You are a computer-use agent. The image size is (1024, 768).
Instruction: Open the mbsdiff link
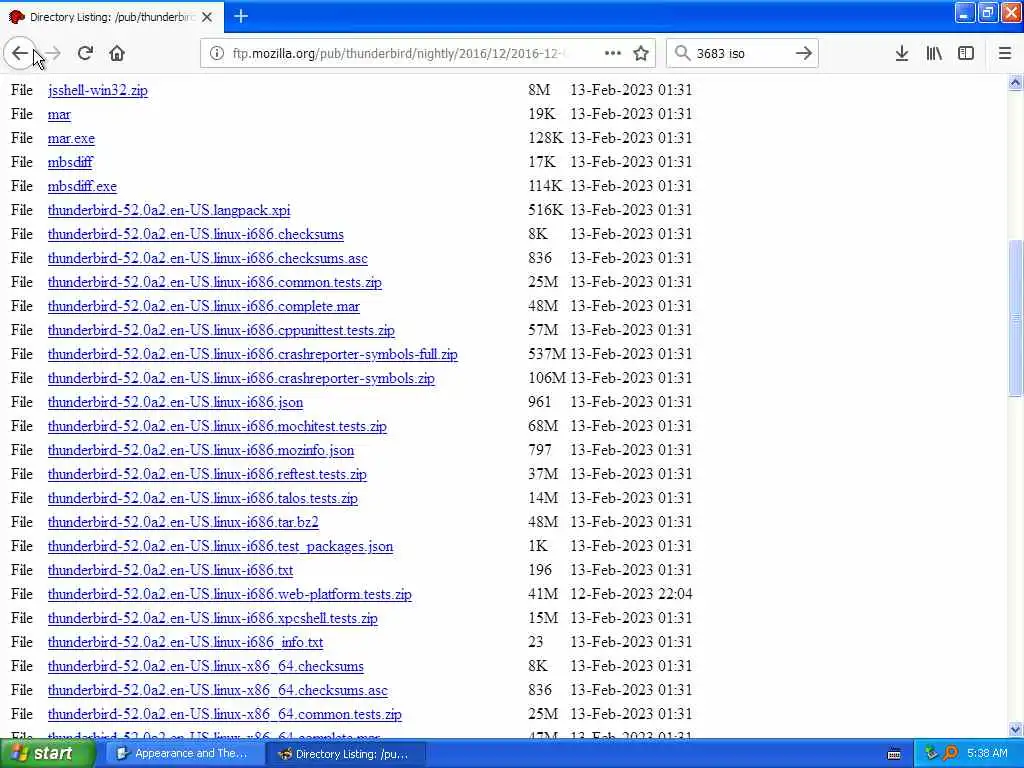pyautogui.click(x=70, y=162)
